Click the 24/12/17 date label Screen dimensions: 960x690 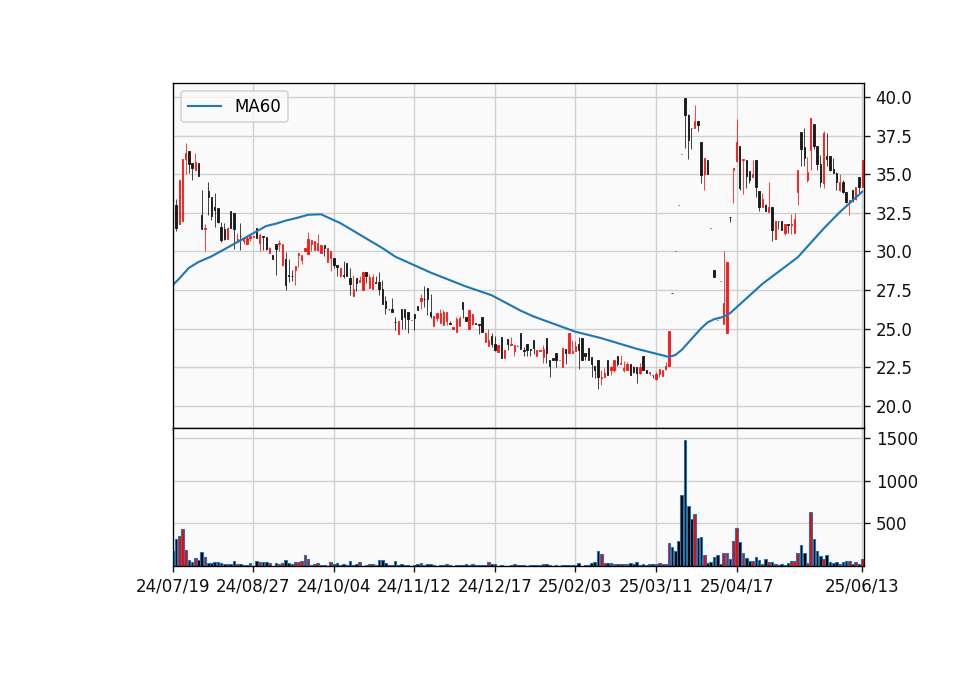tap(495, 586)
